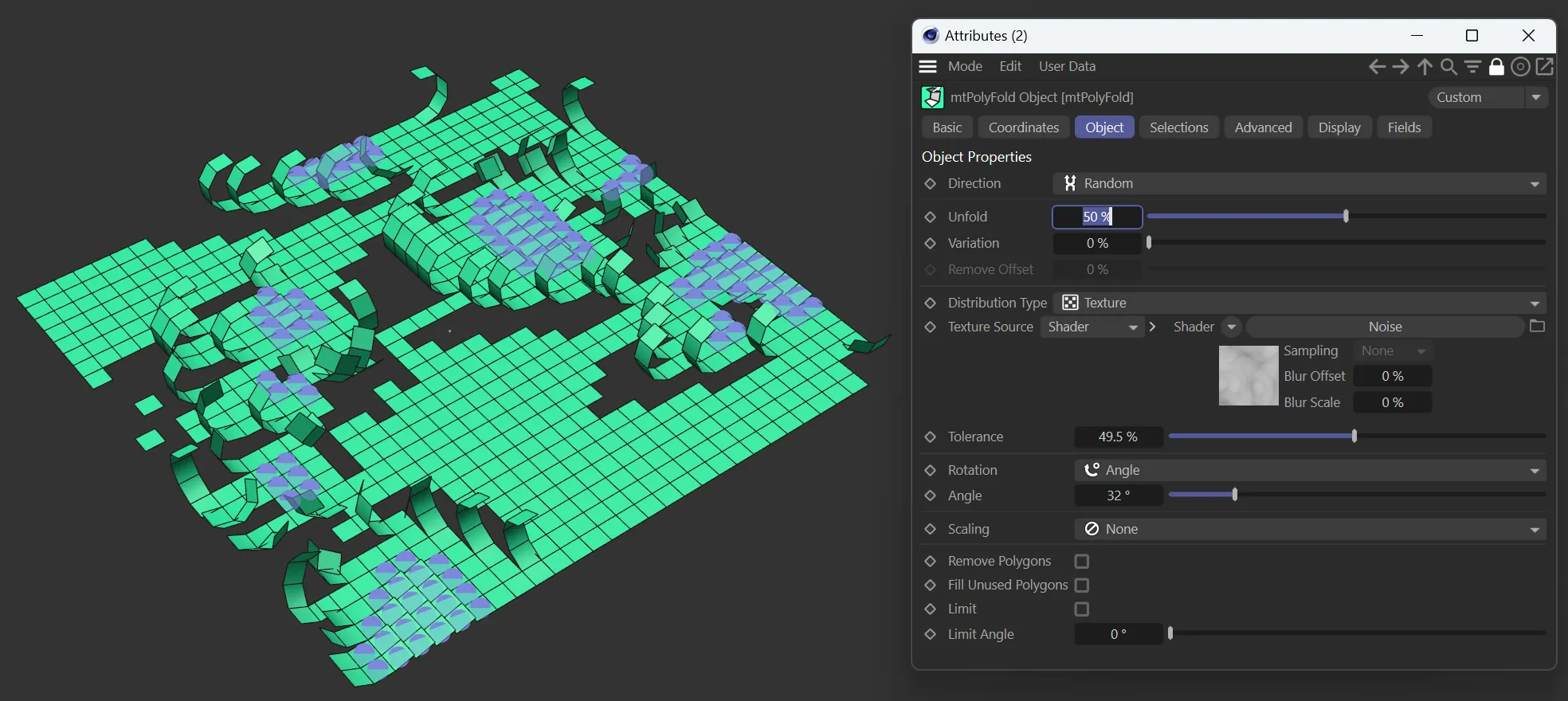
Task: Open the Scaling dropdown set to None
Action: point(1310,530)
